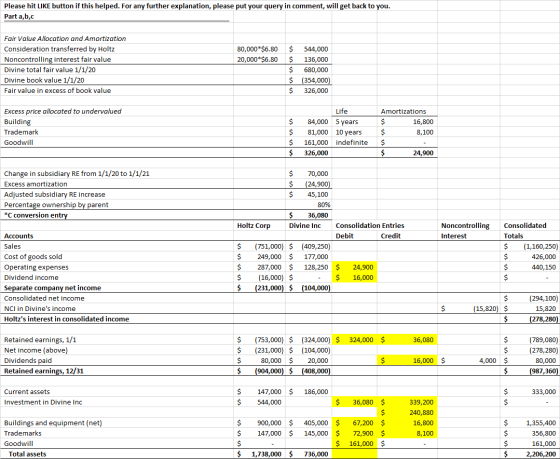The image size is (560, 459).
Task: Select the yellow 339,200 investment credit cell
Action: (x=407, y=402)
